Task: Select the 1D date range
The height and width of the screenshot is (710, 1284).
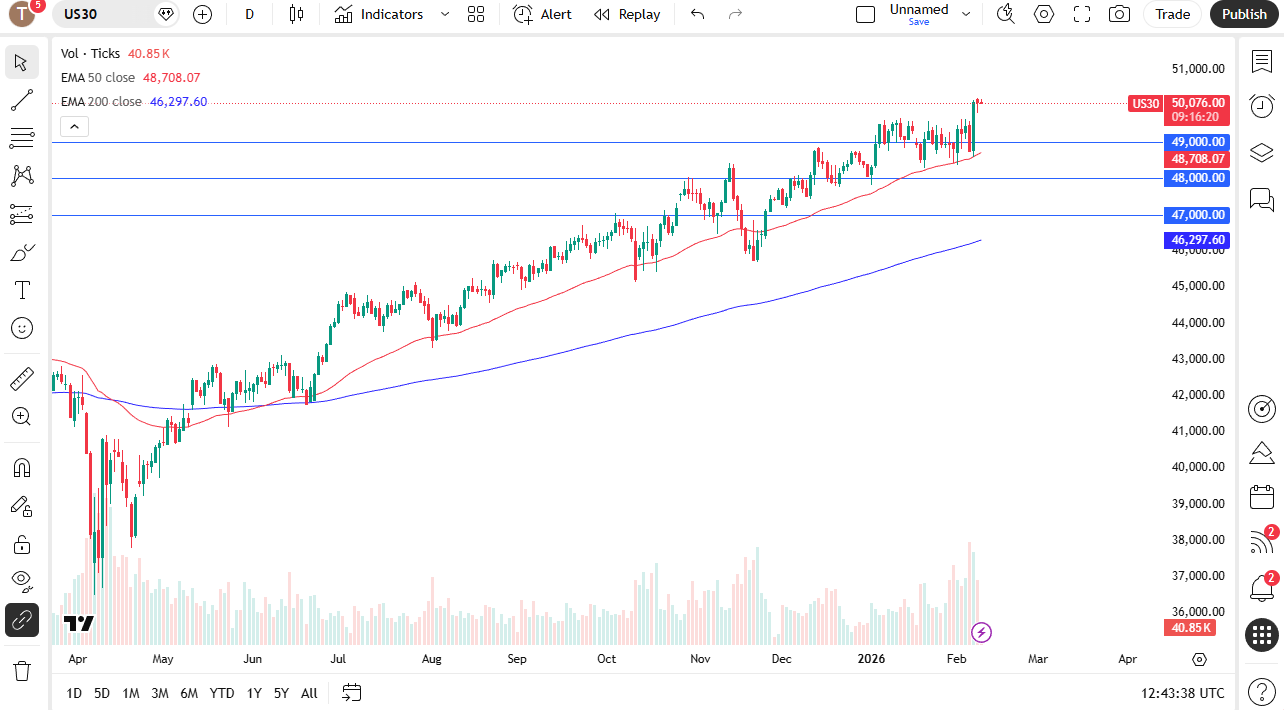Action: [x=74, y=693]
